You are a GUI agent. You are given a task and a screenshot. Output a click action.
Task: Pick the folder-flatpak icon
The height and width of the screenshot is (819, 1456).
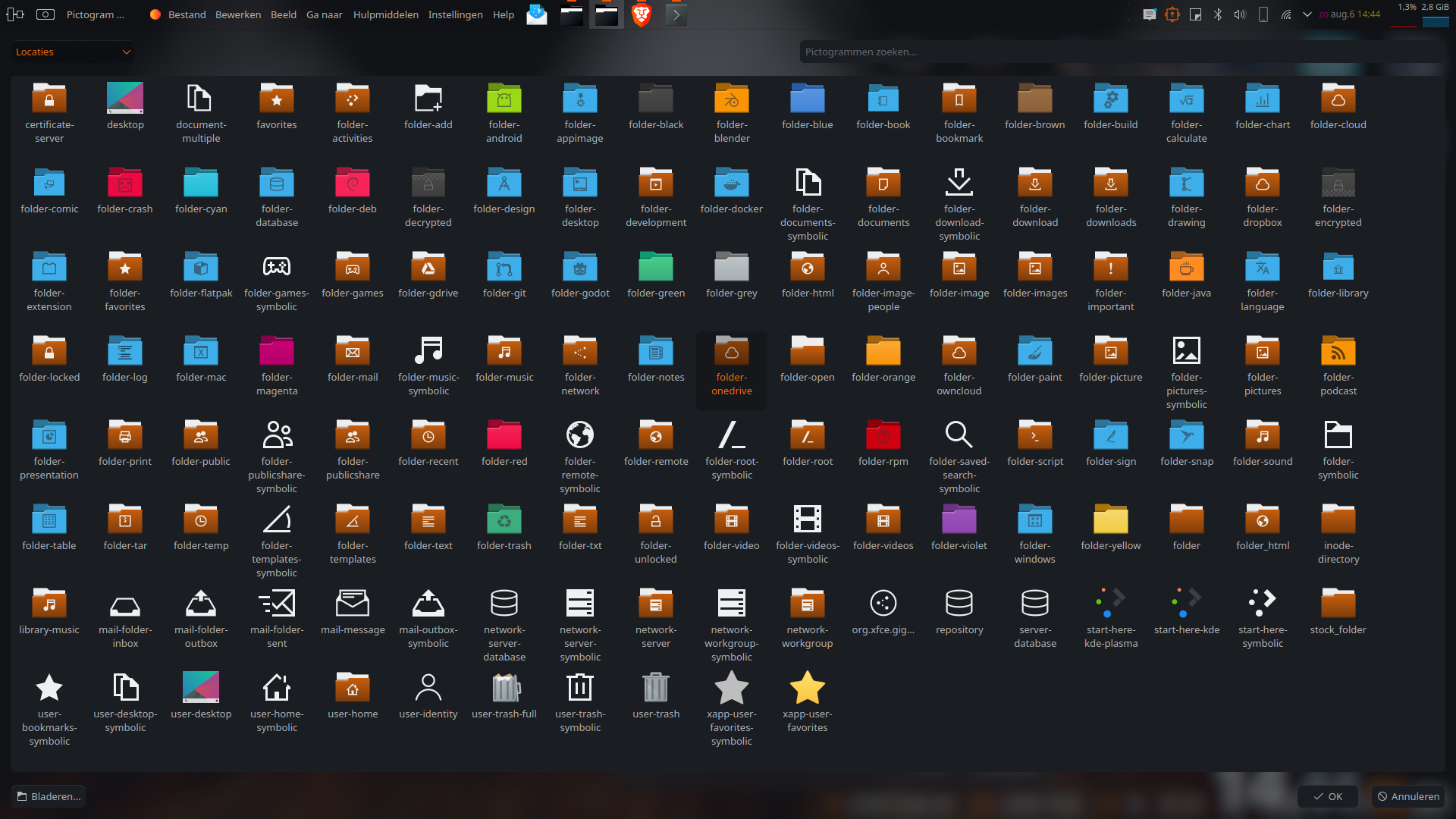click(200, 268)
